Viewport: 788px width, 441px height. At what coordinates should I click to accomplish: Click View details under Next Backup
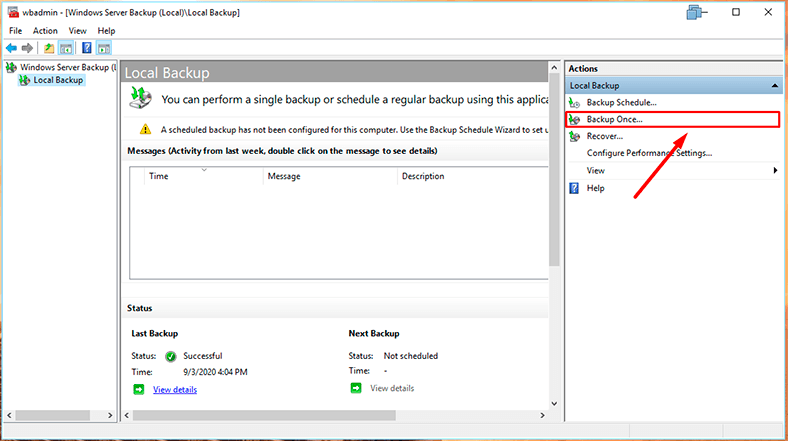pos(392,388)
